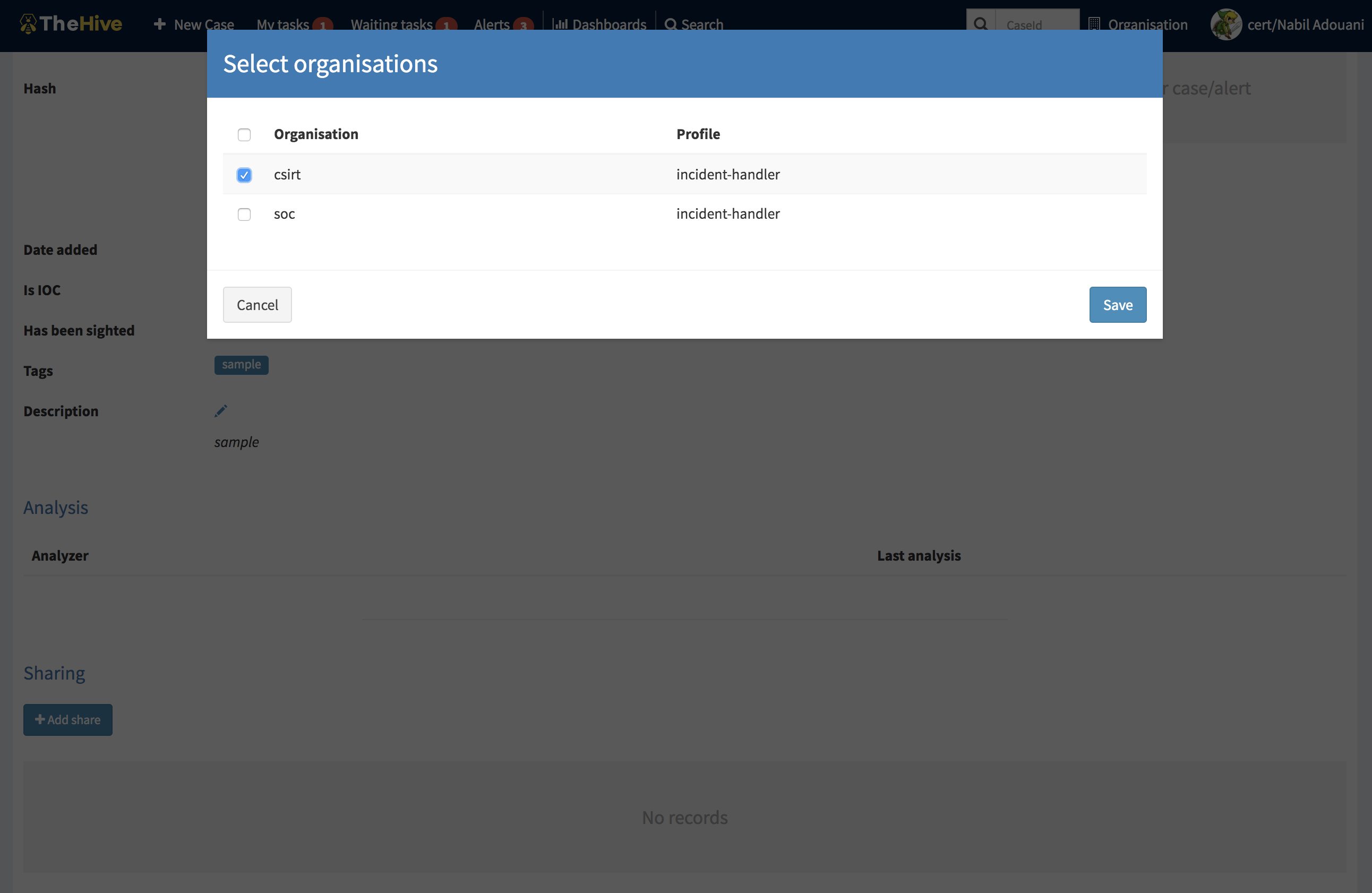Open the Search page link

[x=702, y=25]
